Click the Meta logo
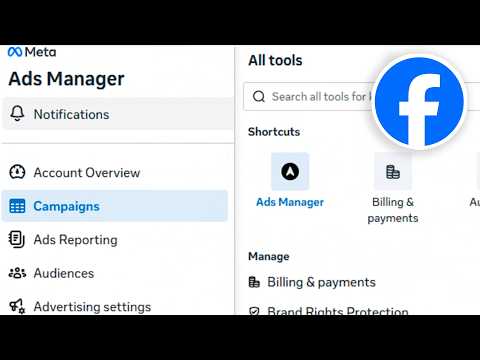The image size is (480, 360). pos(32,52)
